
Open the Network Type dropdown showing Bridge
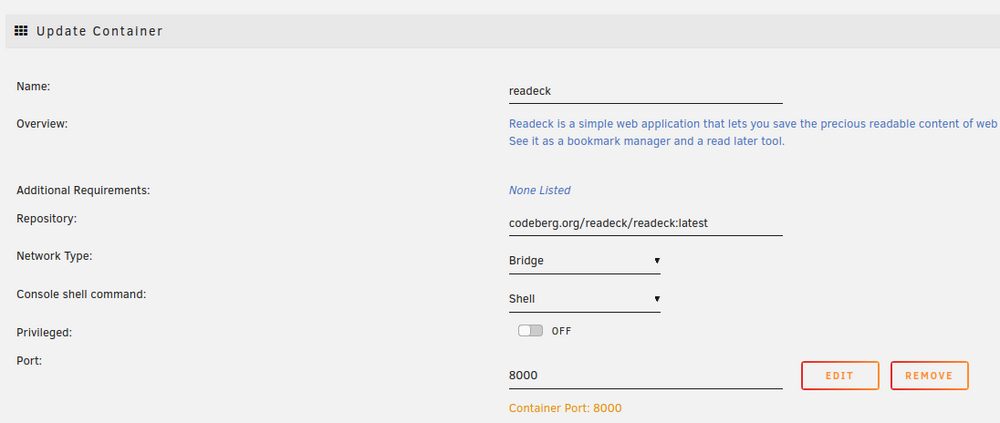pyautogui.click(x=584, y=261)
